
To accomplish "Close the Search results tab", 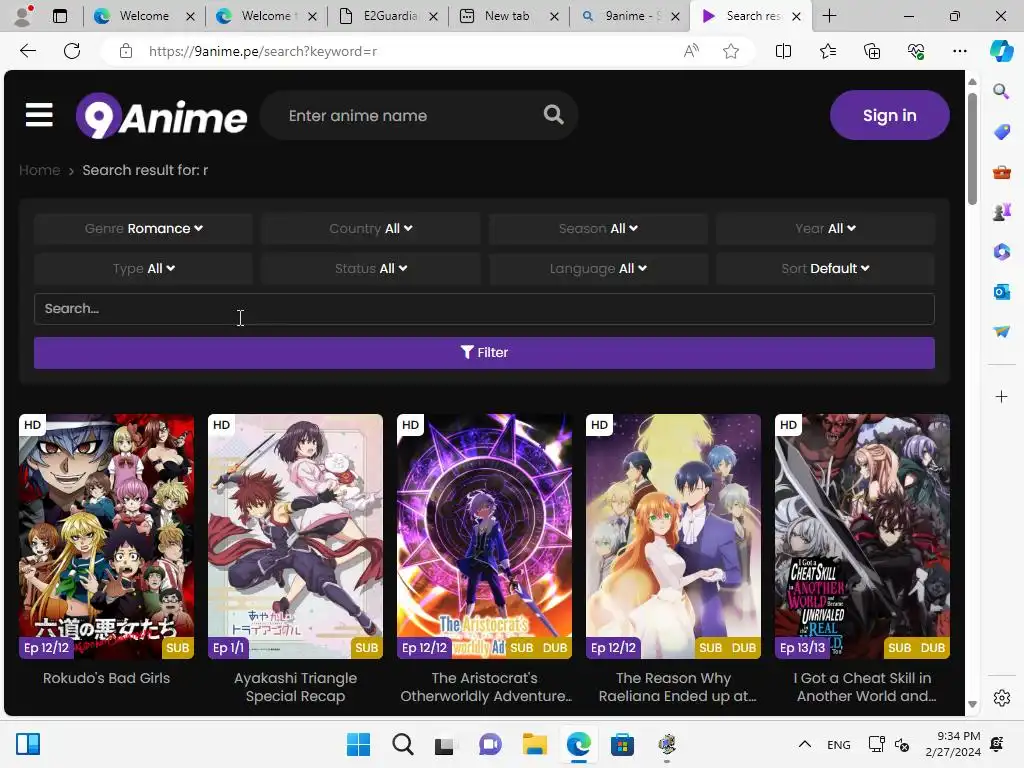I will coord(796,16).
